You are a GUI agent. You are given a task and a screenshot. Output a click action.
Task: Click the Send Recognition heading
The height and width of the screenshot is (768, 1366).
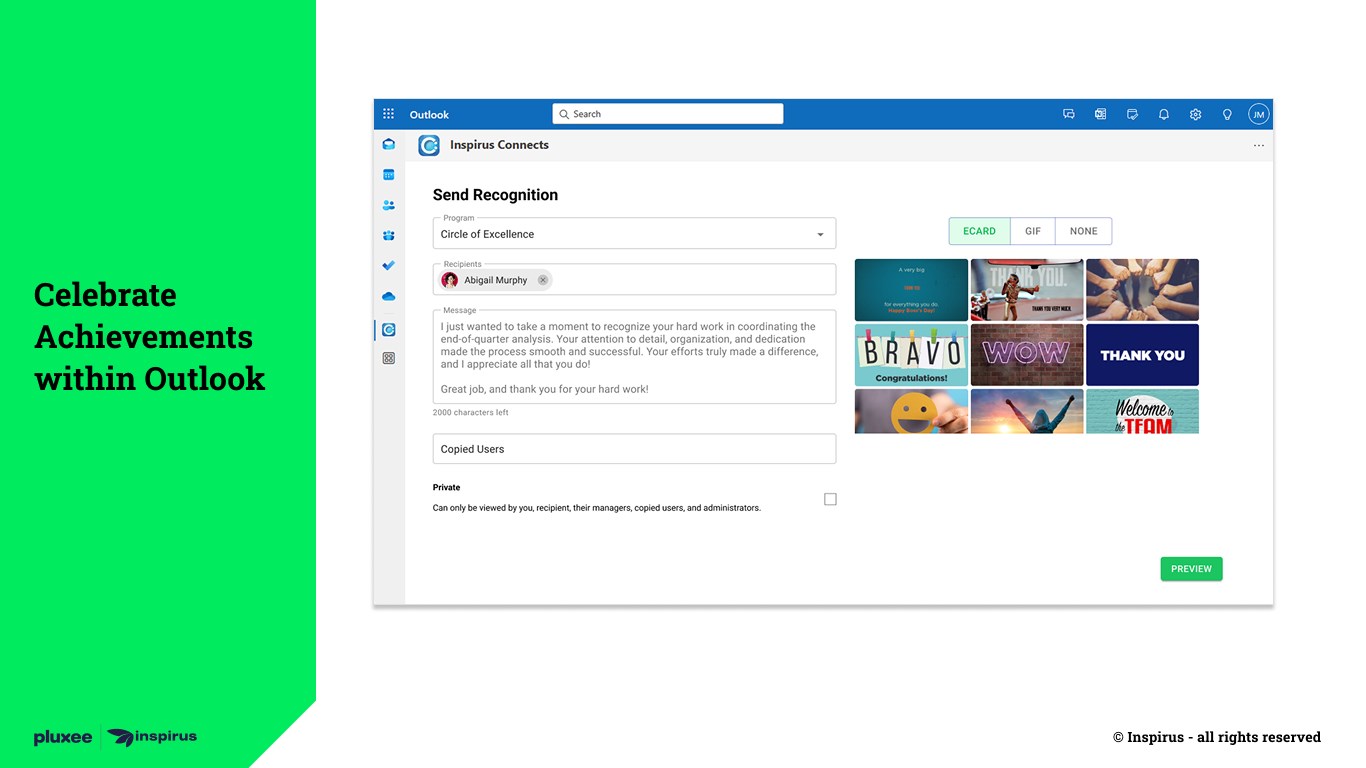click(x=495, y=195)
